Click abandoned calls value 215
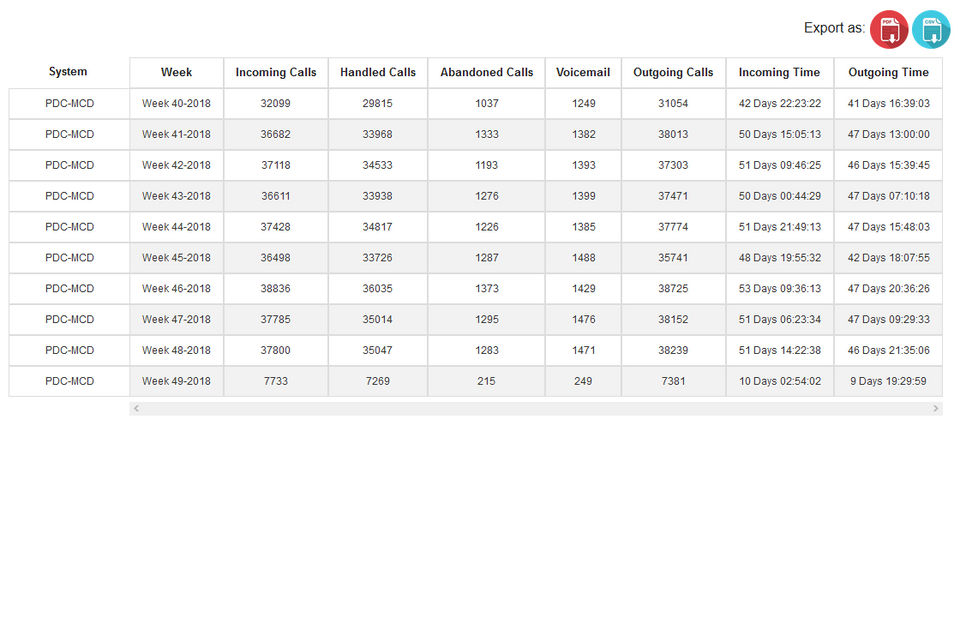This screenshot has height=629, width=960. (487, 381)
